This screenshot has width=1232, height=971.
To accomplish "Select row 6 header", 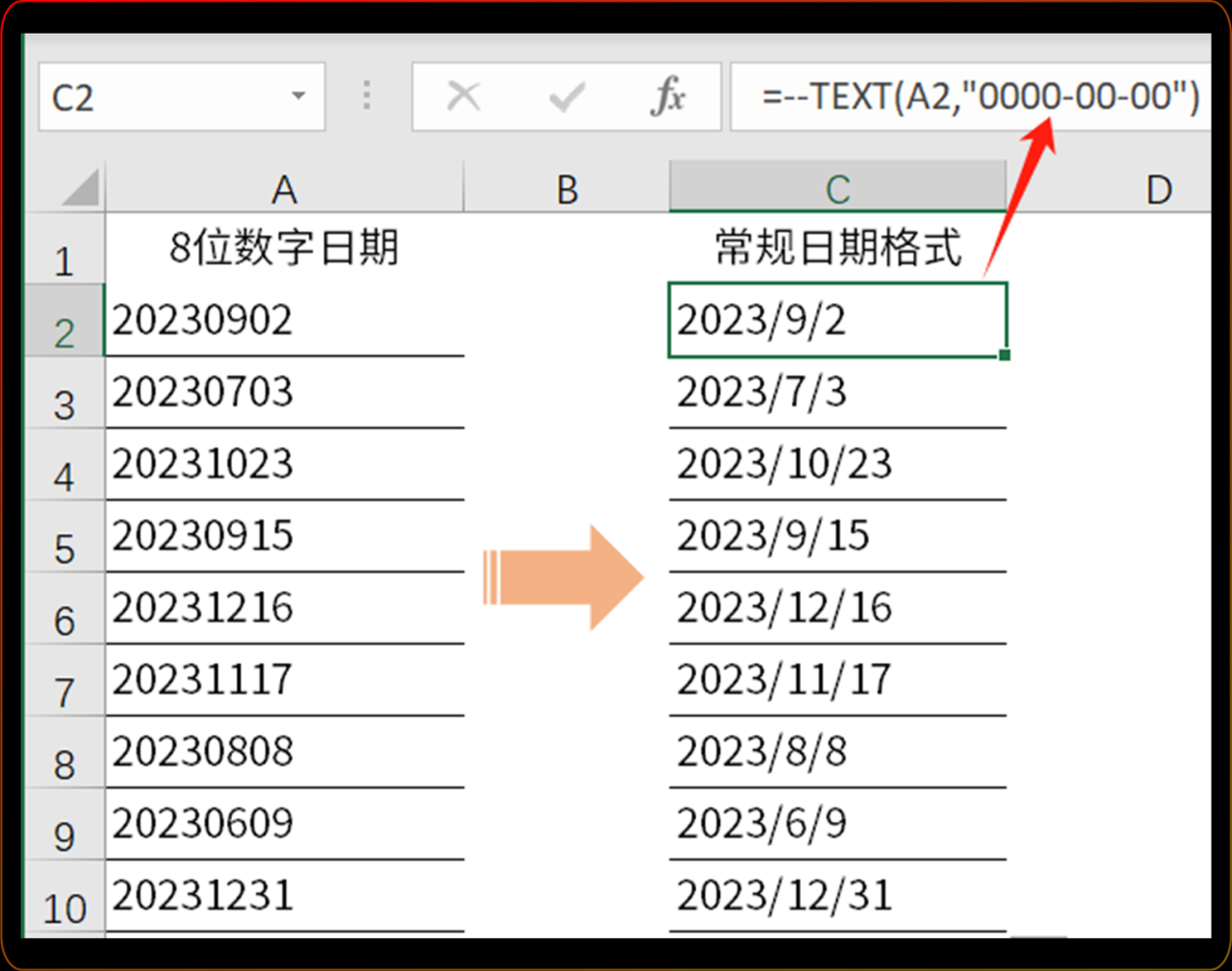I will (x=64, y=609).
